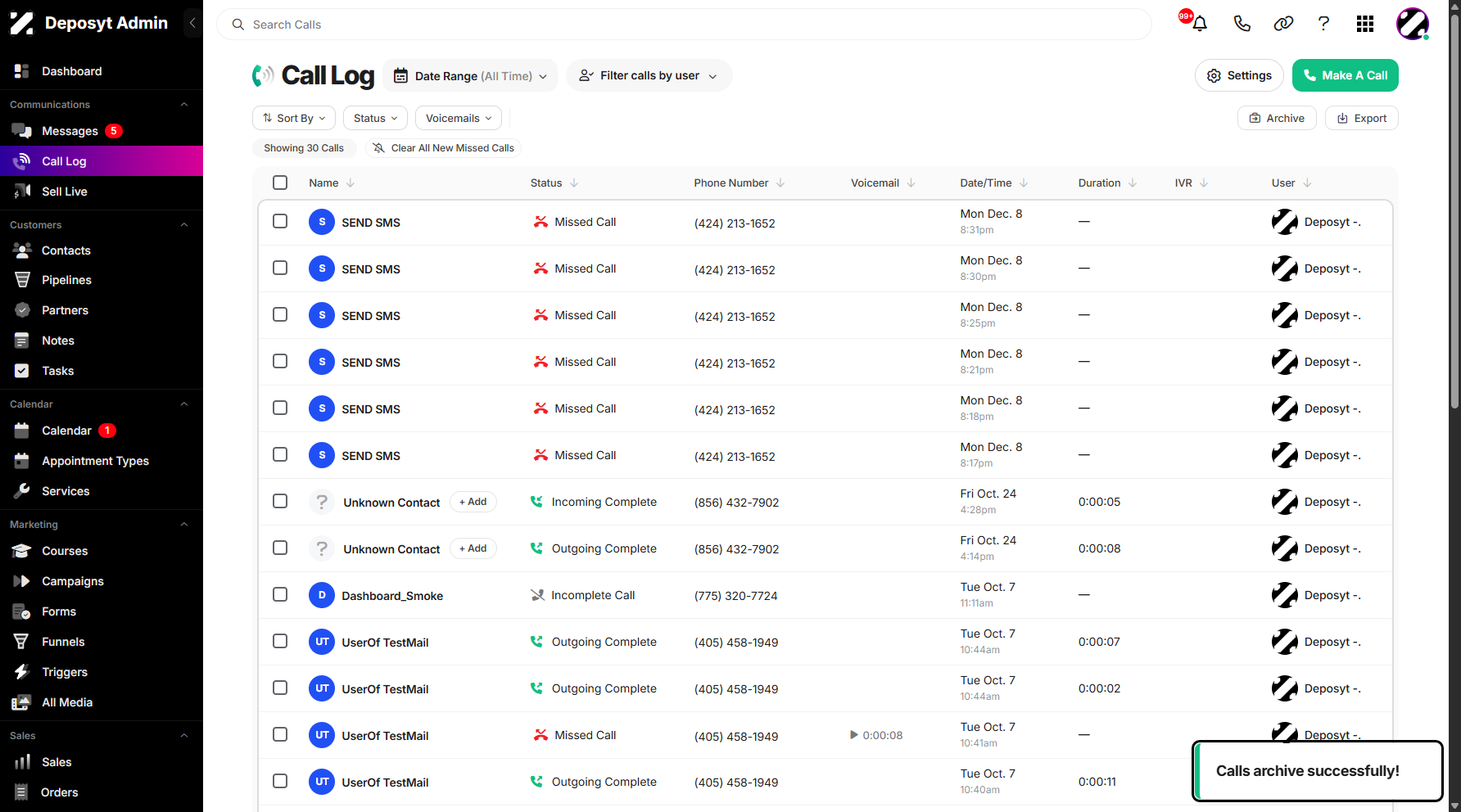Viewport: 1461px width, 812px height.
Task: Select the 8:17pm SEND SMS call checkbox
Action: 280,454
